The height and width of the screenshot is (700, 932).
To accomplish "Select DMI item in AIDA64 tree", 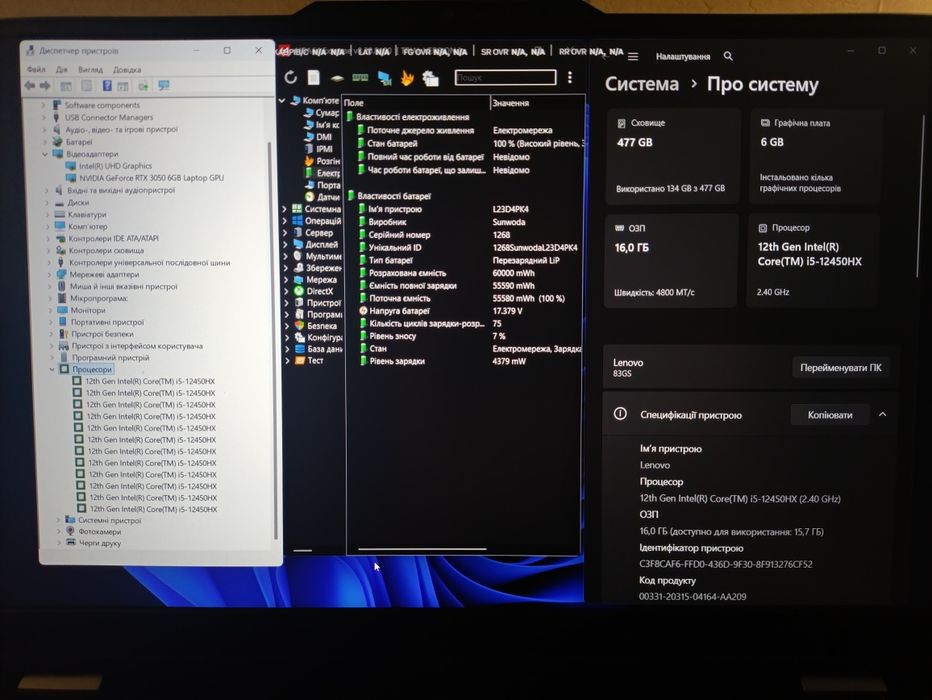I will coord(319,137).
